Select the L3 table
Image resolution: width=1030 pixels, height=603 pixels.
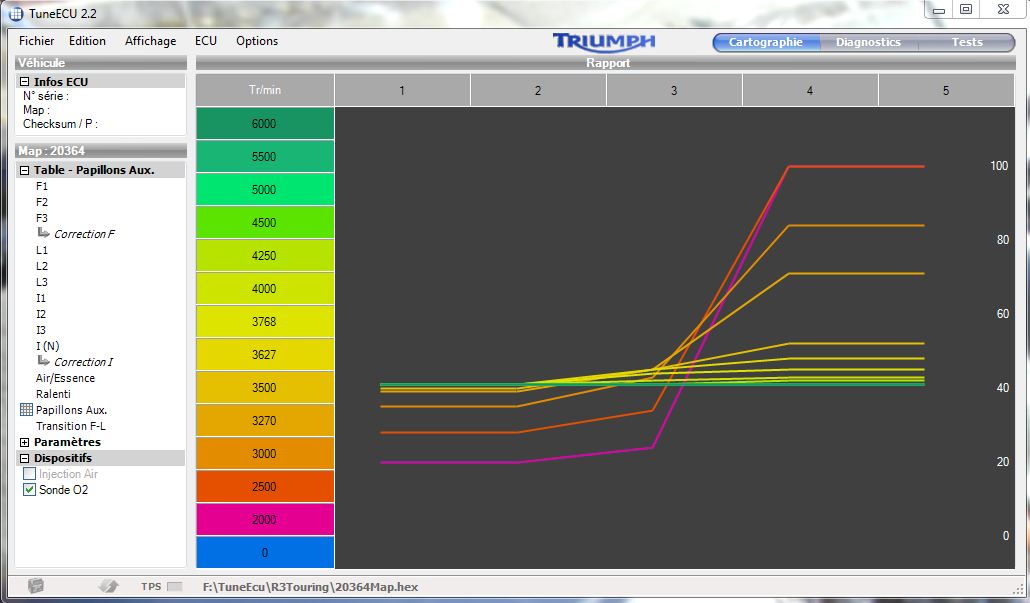tap(42, 282)
